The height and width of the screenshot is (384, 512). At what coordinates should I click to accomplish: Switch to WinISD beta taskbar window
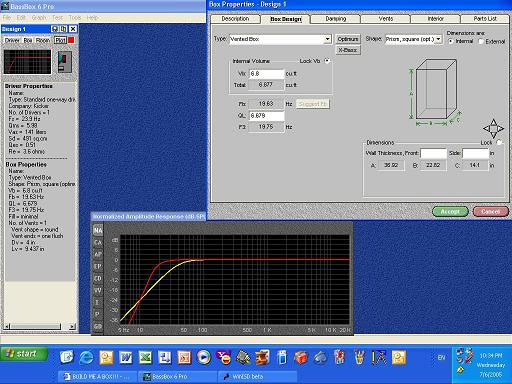tap(257, 377)
